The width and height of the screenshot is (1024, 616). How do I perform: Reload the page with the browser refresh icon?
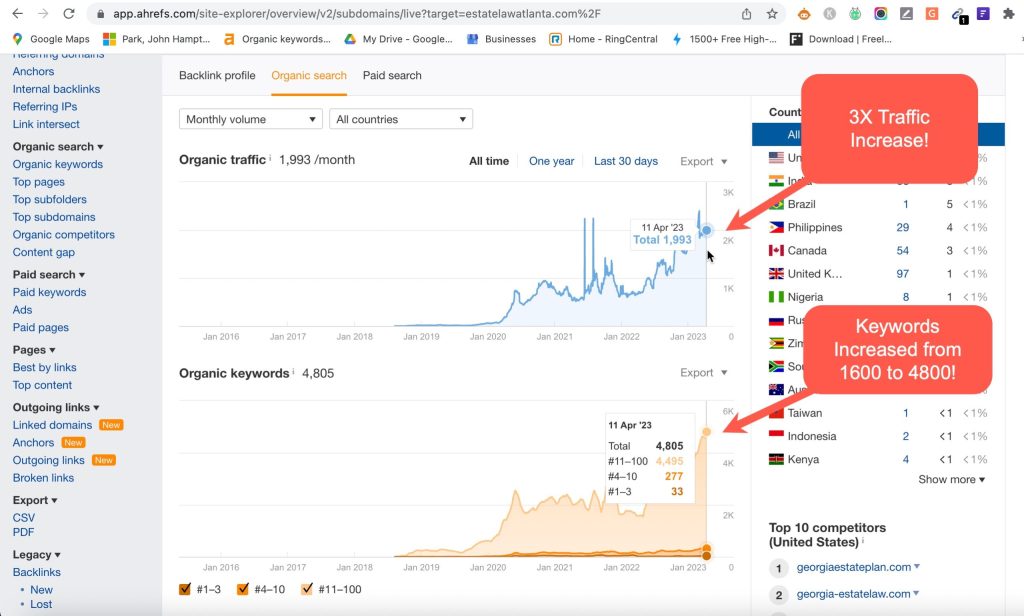click(68, 14)
